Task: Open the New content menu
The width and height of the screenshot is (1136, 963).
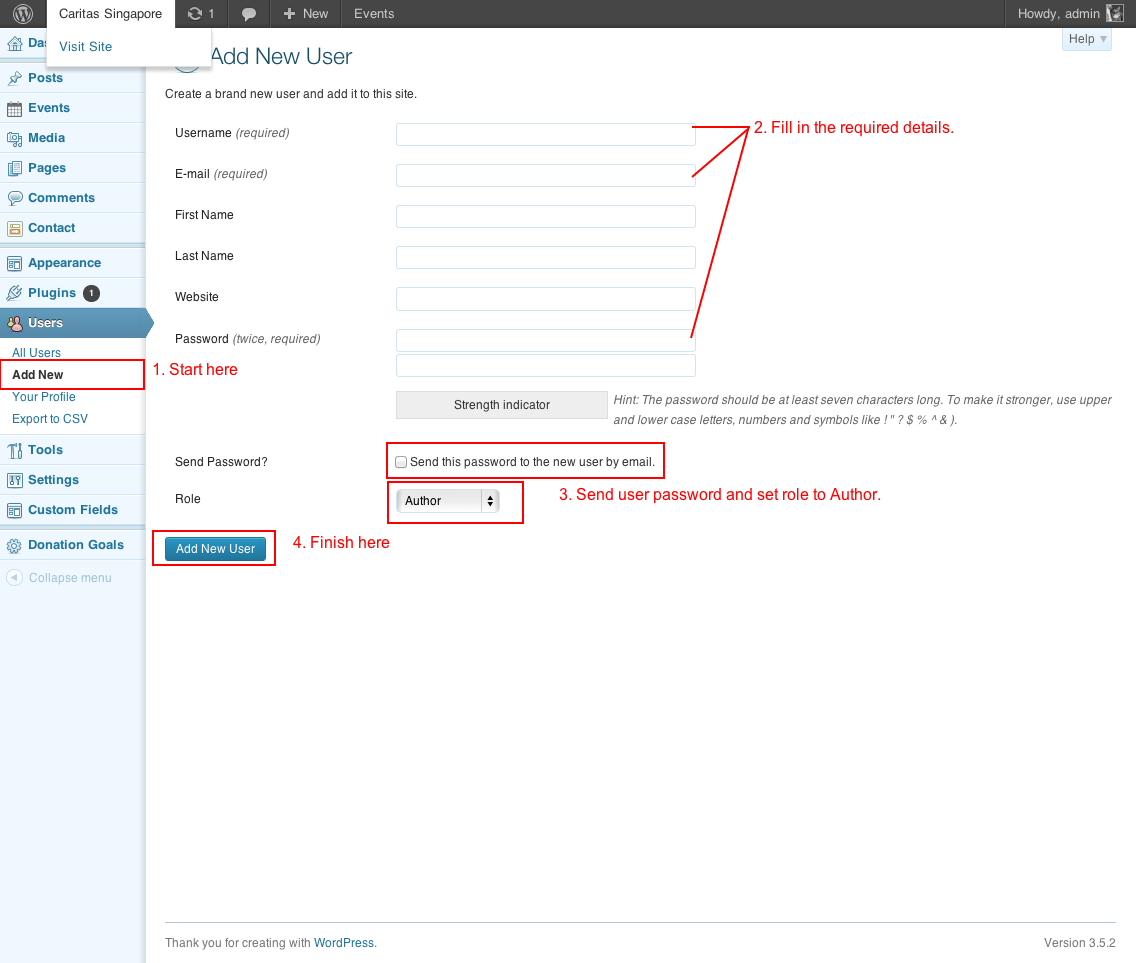Action: (x=306, y=14)
